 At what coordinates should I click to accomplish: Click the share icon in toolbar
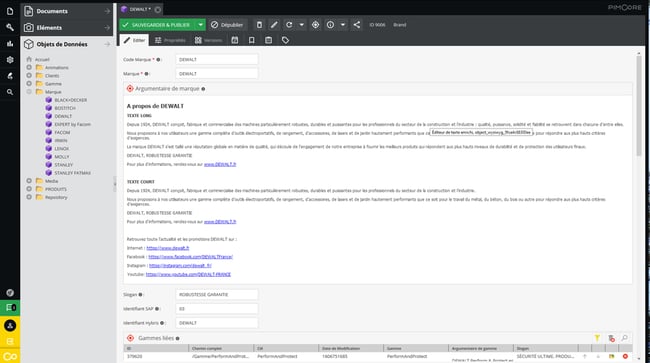click(357, 25)
